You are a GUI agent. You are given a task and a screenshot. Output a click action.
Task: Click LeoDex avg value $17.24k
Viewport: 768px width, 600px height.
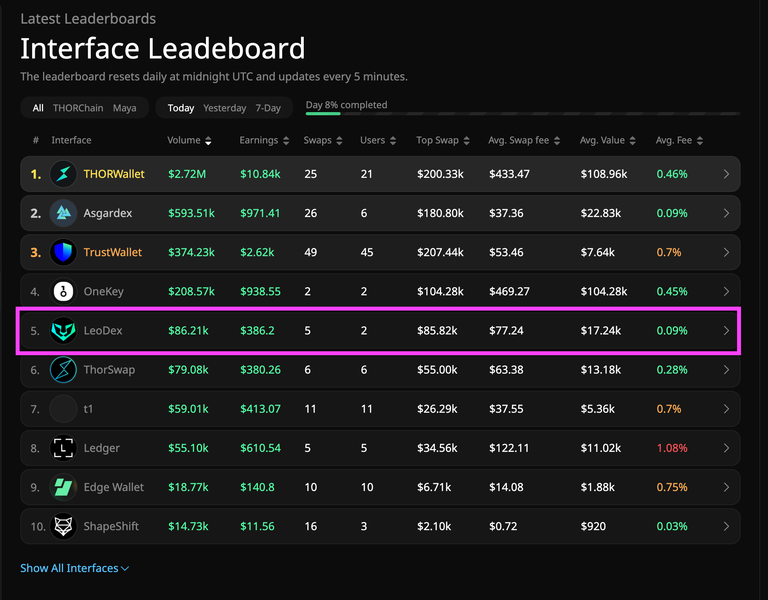(x=601, y=331)
